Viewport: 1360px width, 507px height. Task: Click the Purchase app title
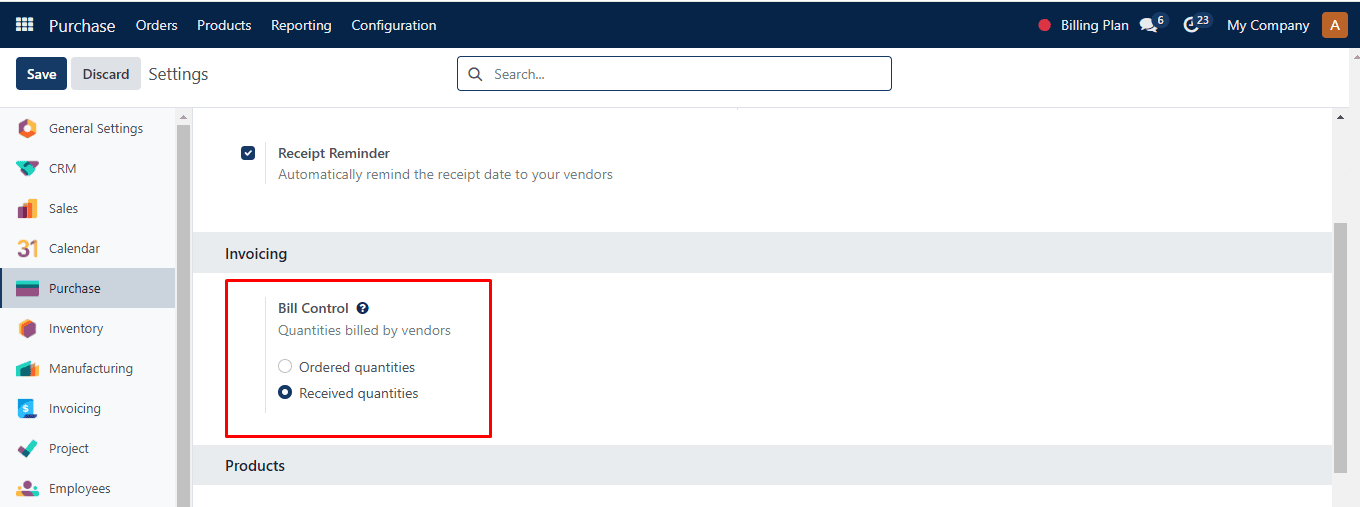pos(82,25)
